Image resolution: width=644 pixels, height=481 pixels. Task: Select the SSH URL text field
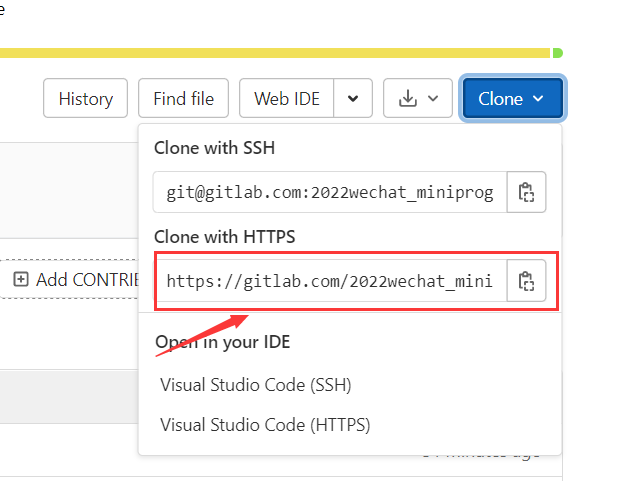(330, 192)
